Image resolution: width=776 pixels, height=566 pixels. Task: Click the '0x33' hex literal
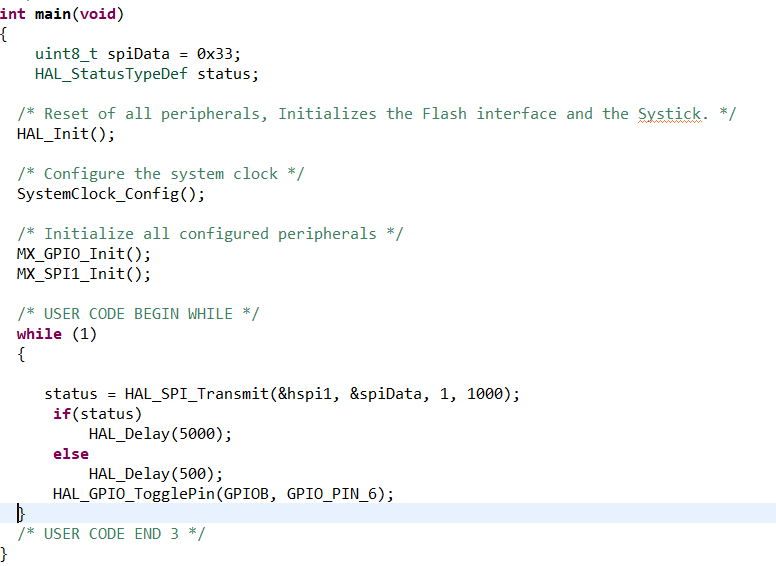point(214,54)
